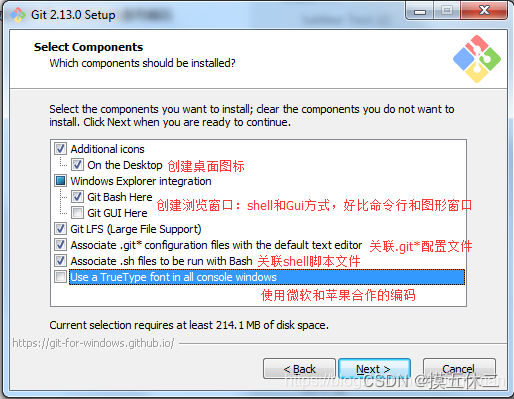Click the Next button
Image resolution: width=514 pixels, height=399 pixels.
click(374, 369)
